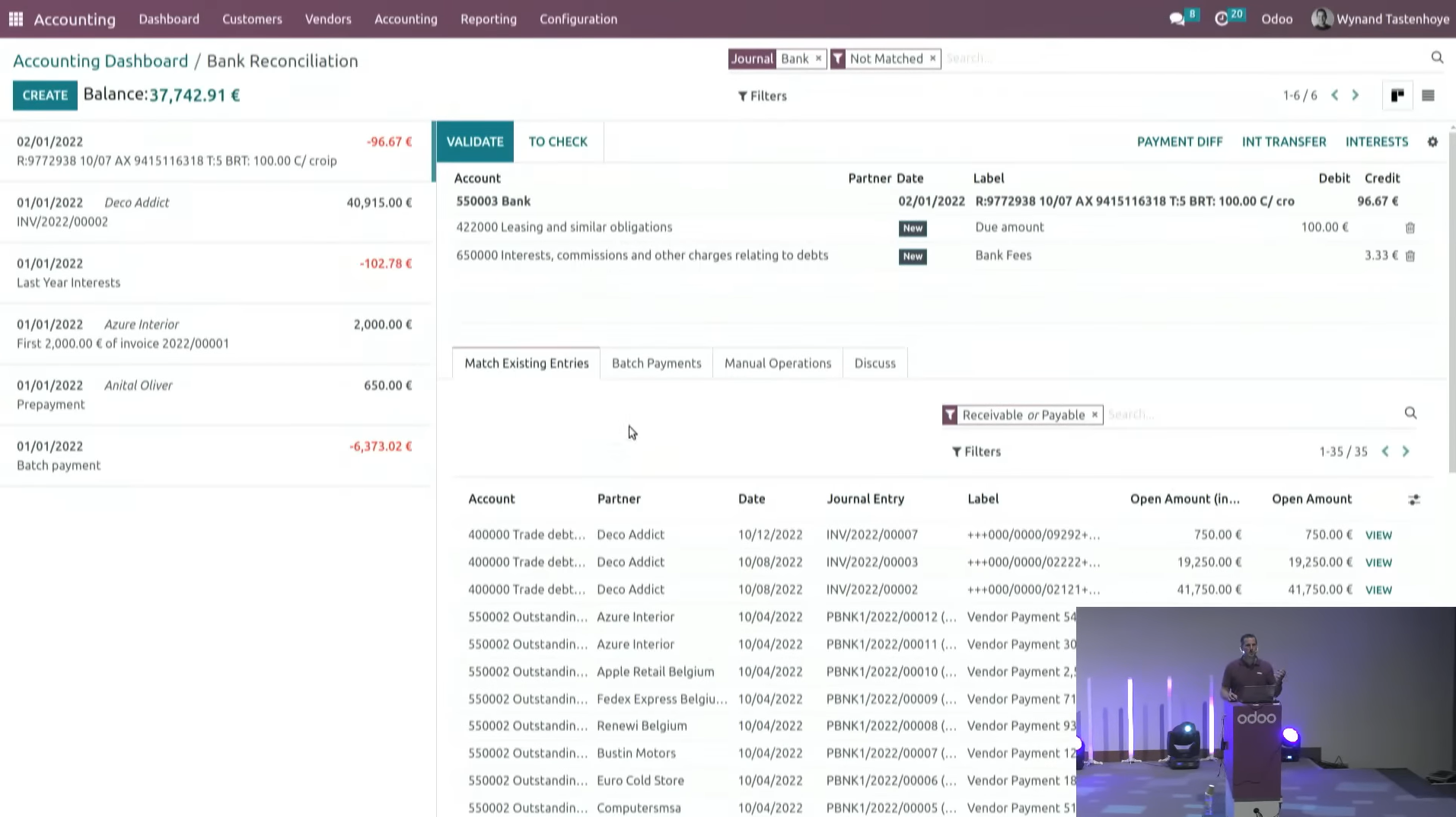Viewport: 1456px width, 817px height.
Task: Open reconciliation settings gear
Action: tap(1432, 142)
